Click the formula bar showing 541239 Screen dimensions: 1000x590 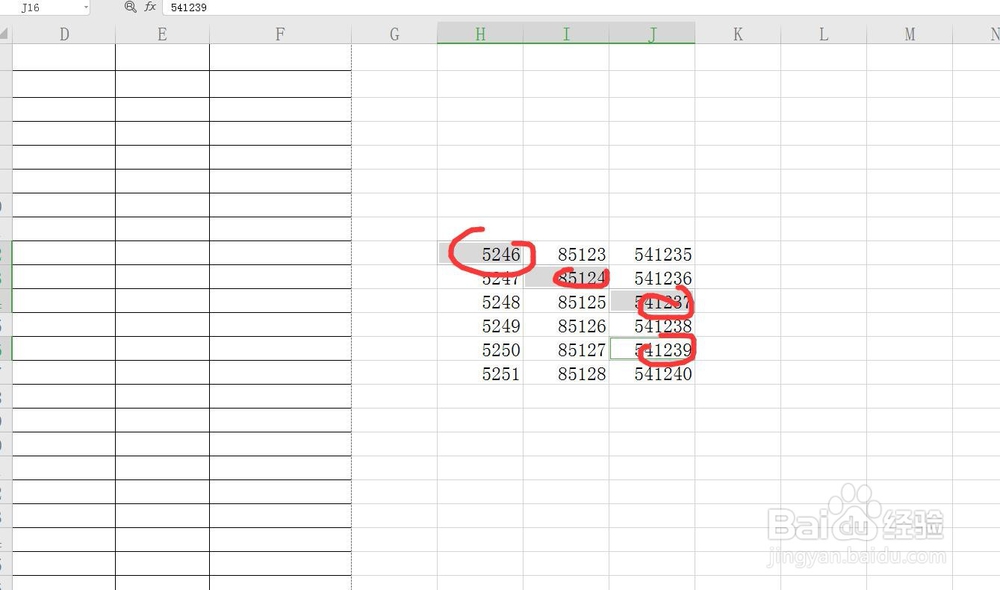[x=580, y=8]
